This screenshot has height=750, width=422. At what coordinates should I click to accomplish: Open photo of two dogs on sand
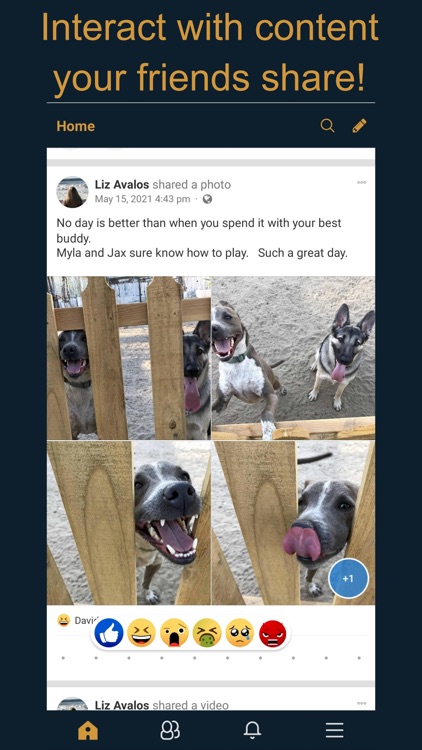click(293, 358)
